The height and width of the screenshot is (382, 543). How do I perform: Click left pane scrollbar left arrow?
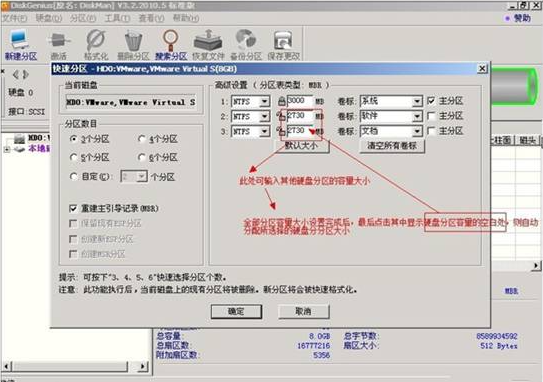(7, 366)
